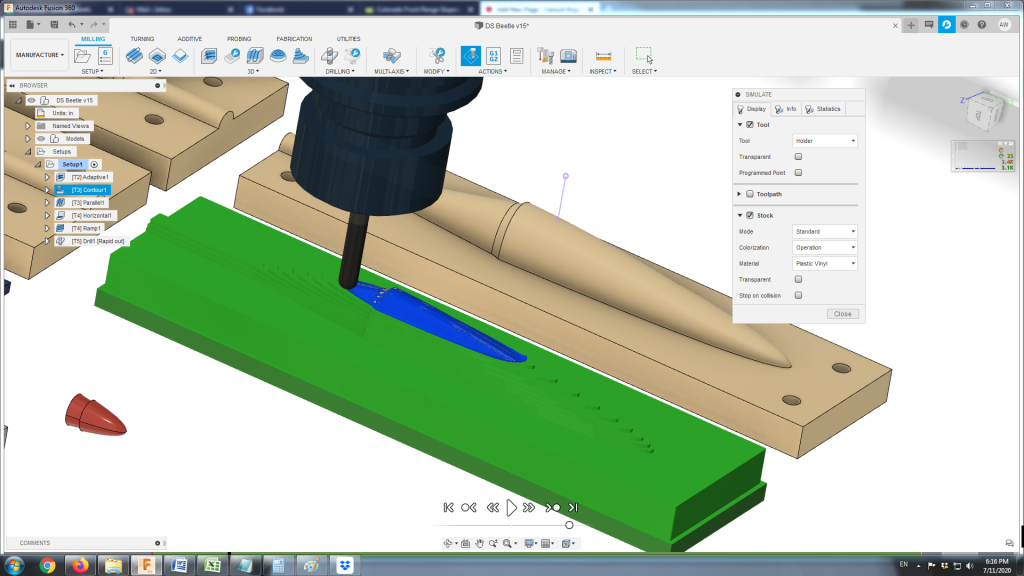The width and height of the screenshot is (1024, 576).
Task: Open the Material dropdown showing Plastic Vinyl
Action: coord(825,263)
